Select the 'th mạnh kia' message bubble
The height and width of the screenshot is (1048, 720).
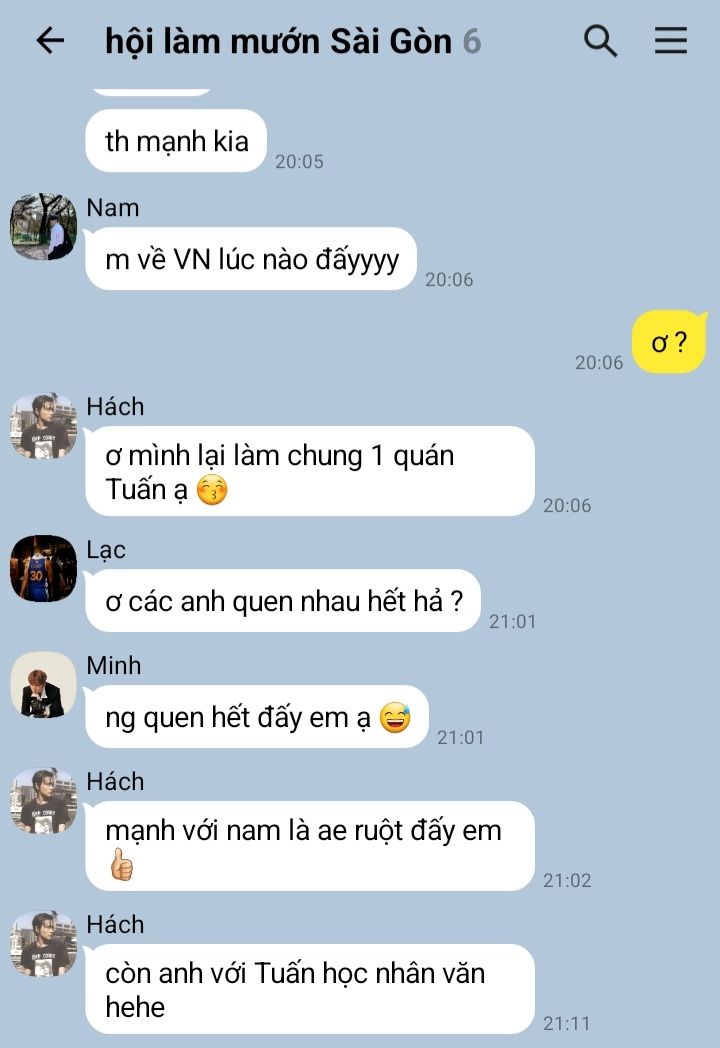click(176, 141)
